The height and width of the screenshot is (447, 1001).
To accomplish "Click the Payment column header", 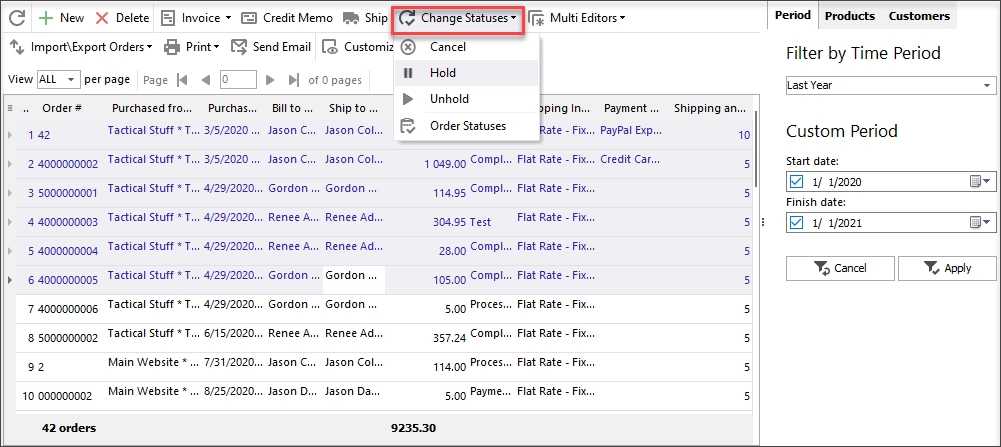I will pos(633,108).
